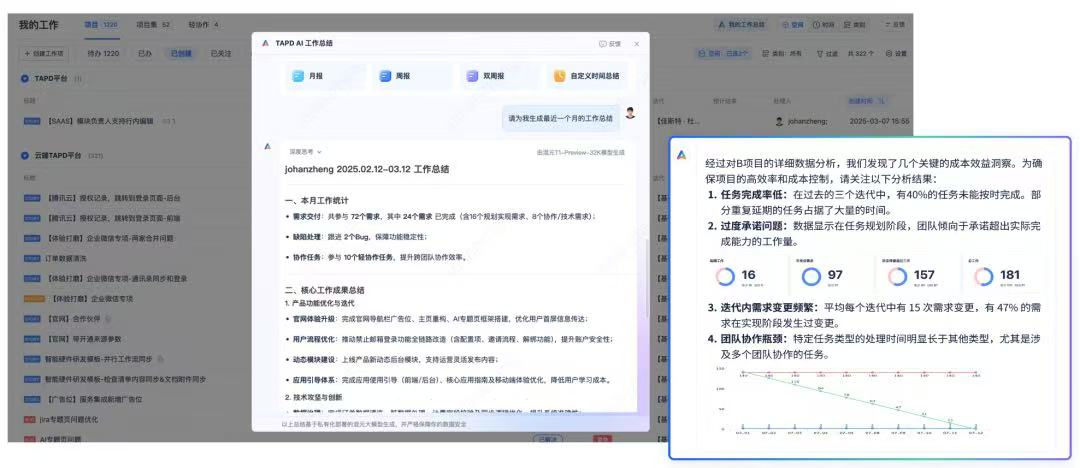1080x468 pixels.
Task: Open the 授权记录 跳转到登录页面-前端 item
Action: point(114,218)
